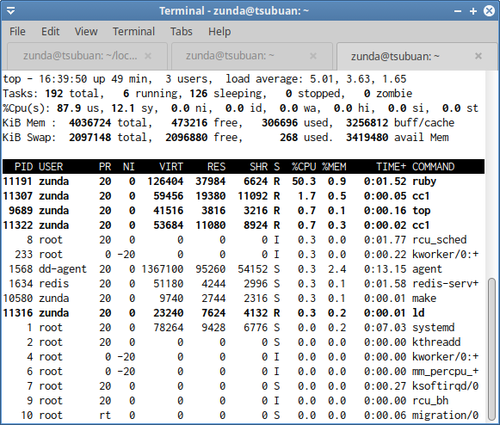
Task: Click the dd-agent process line
Action: tap(243, 269)
